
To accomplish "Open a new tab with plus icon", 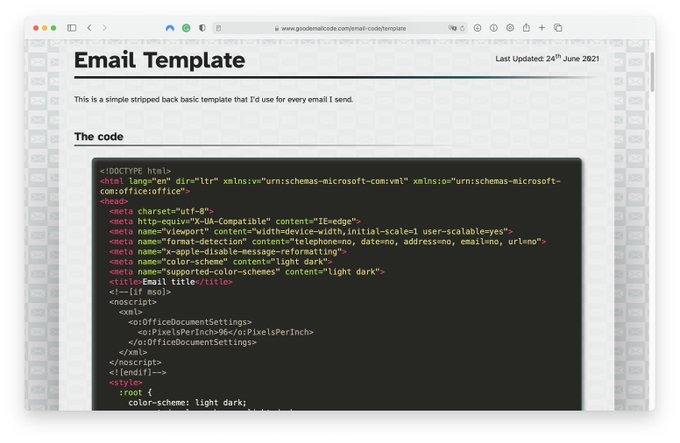I will click(x=542, y=28).
